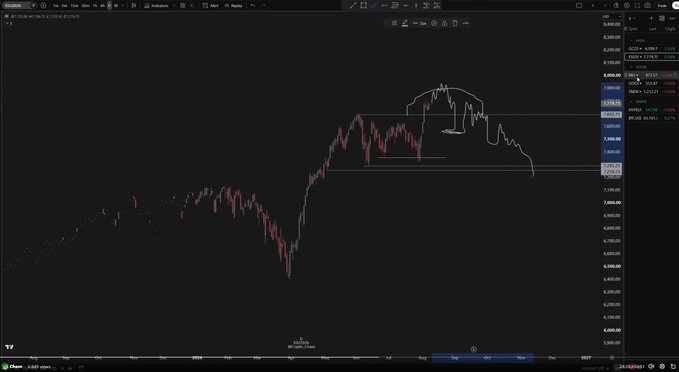Mute the video with the speaker icon
The image size is (679, 372).
[651, 367]
